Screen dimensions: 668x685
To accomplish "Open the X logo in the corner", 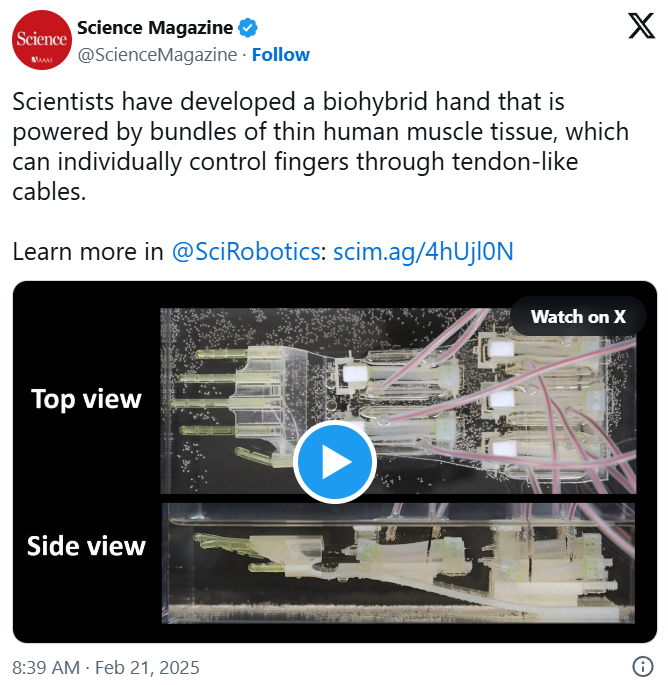I will pos(641,26).
